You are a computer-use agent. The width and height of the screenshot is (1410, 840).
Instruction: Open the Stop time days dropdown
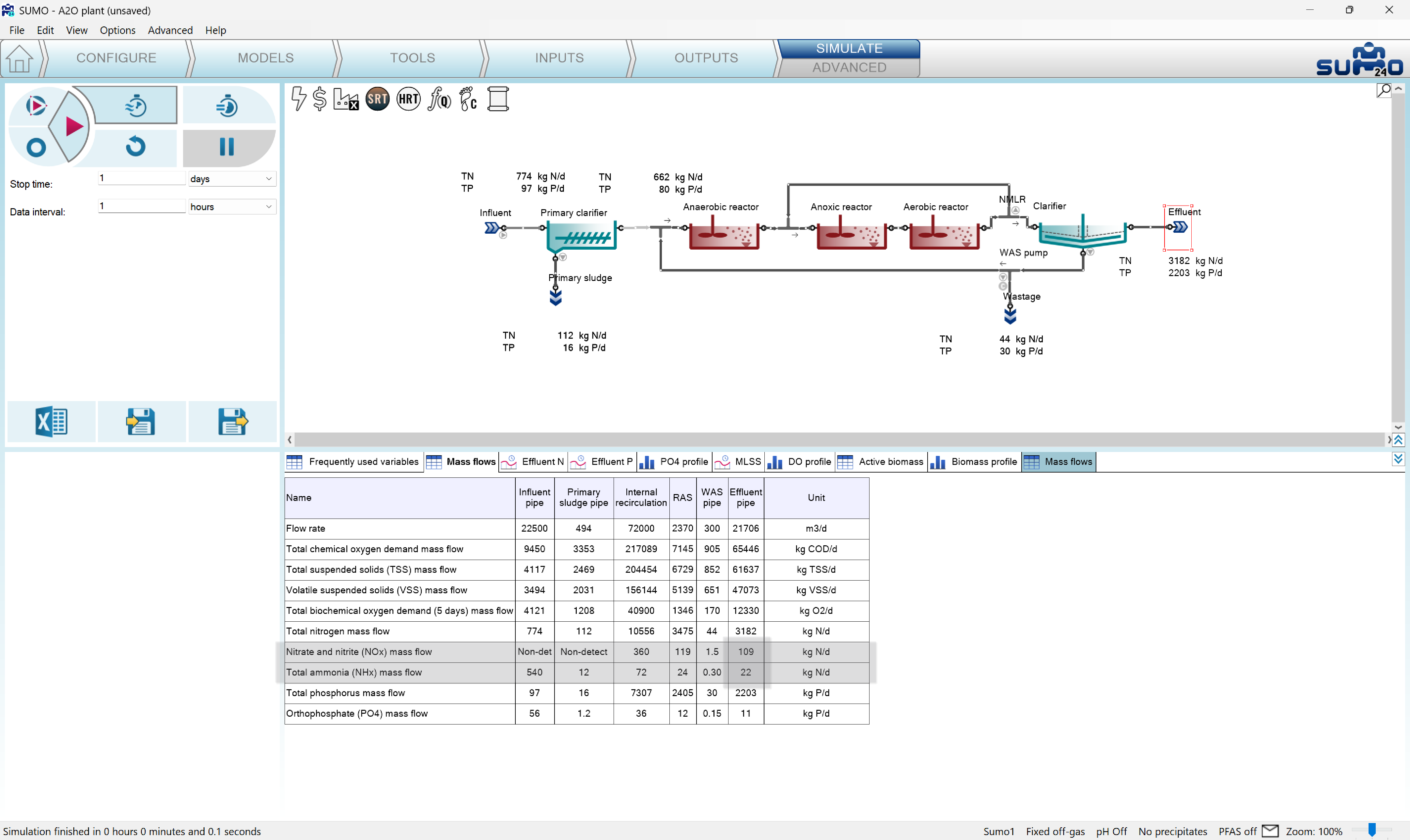click(x=231, y=179)
